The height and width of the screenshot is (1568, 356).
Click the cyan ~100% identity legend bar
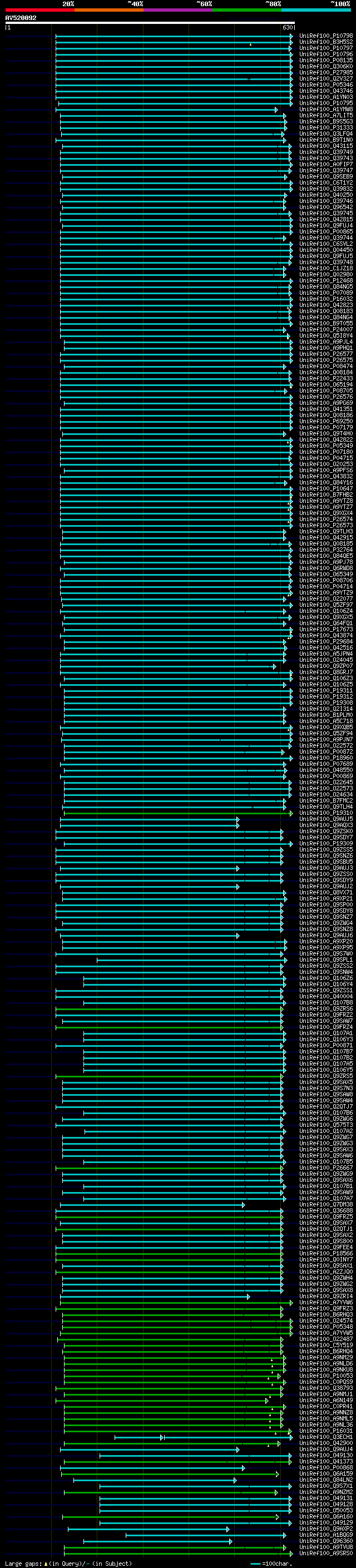coord(316,11)
